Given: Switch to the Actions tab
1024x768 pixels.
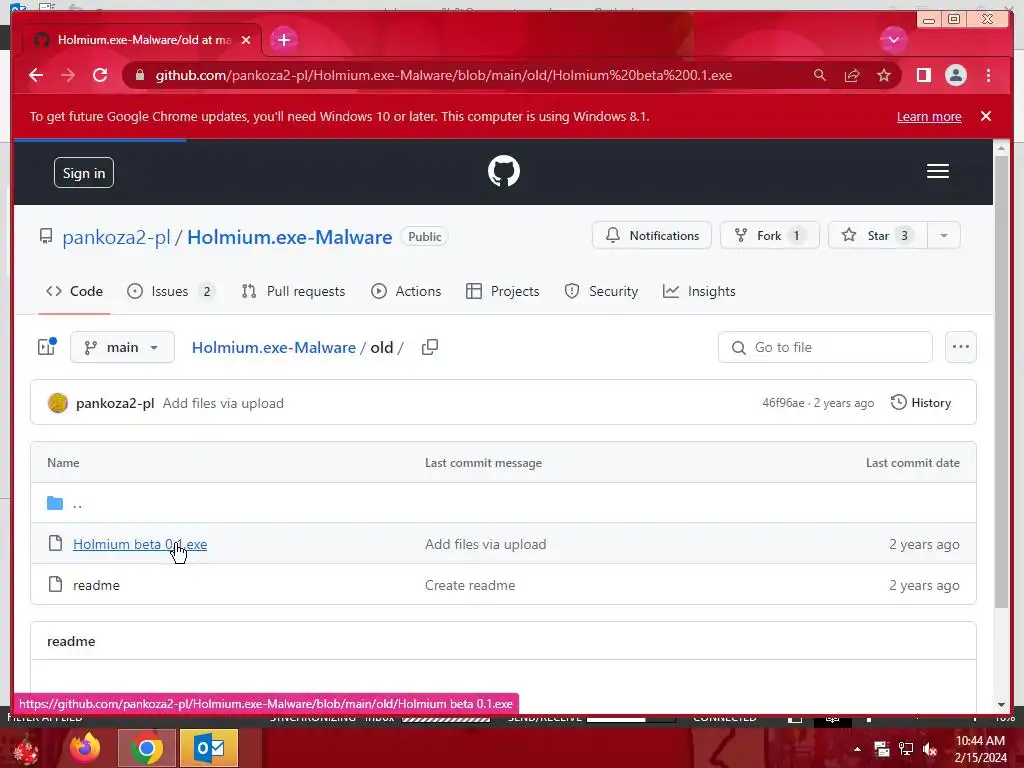Looking at the screenshot, I should (x=406, y=291).
